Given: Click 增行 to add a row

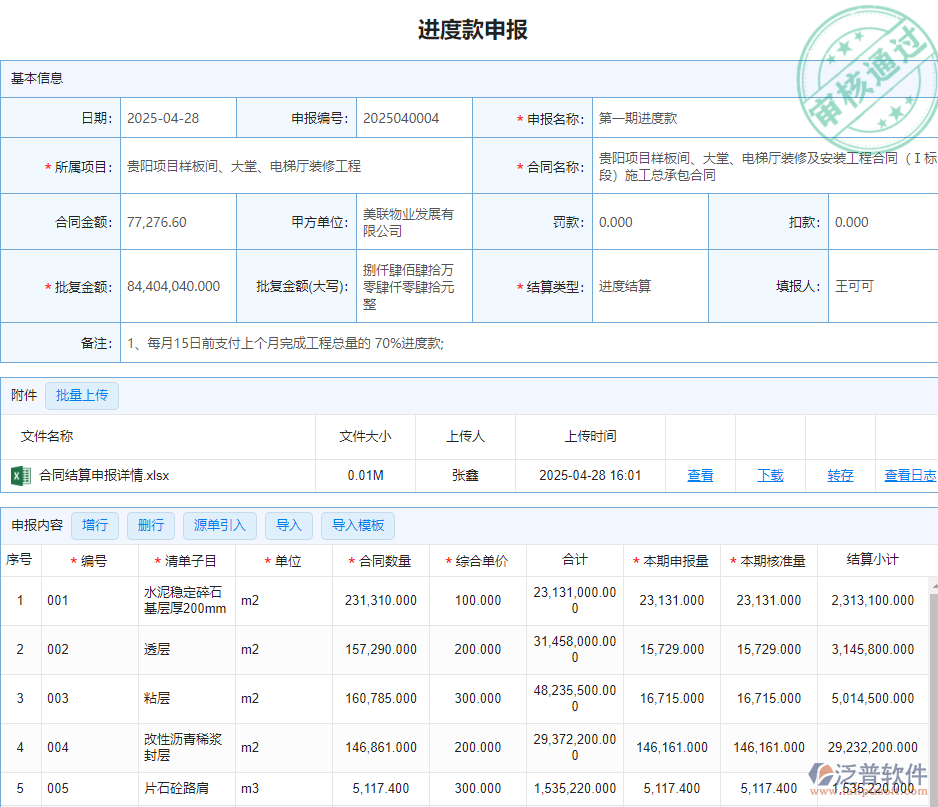Looking at the screenshot, I should [95, 526].
